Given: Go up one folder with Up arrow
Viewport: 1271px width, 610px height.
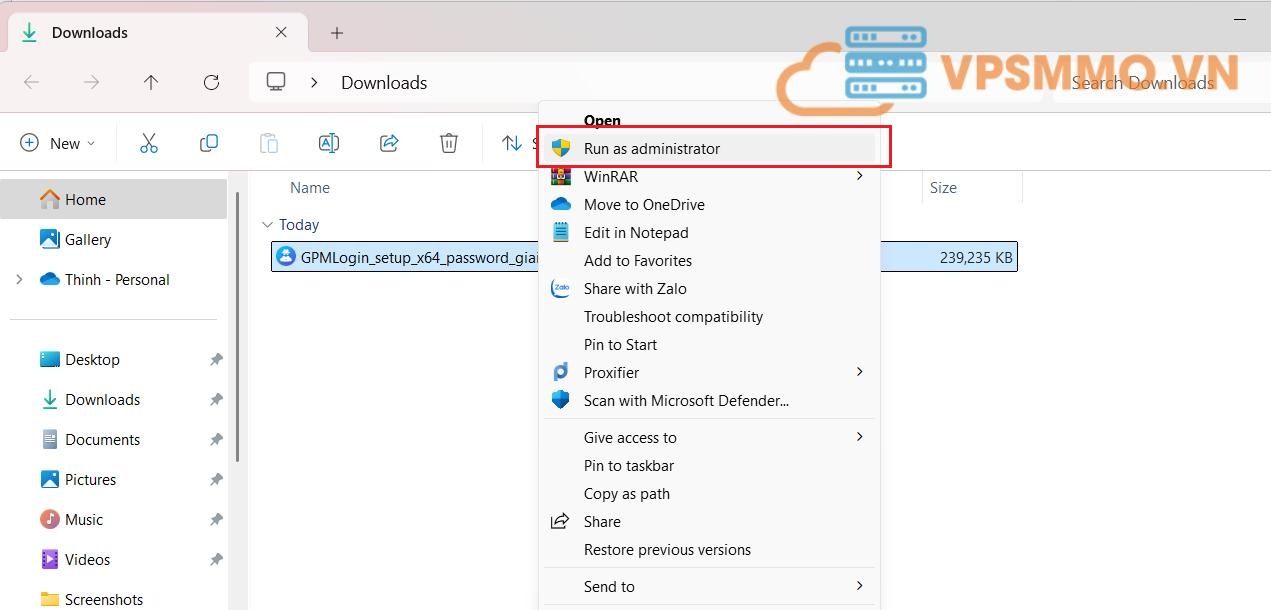Looking at the screenshot, I should pyautogui.click(x=151, y=83).
